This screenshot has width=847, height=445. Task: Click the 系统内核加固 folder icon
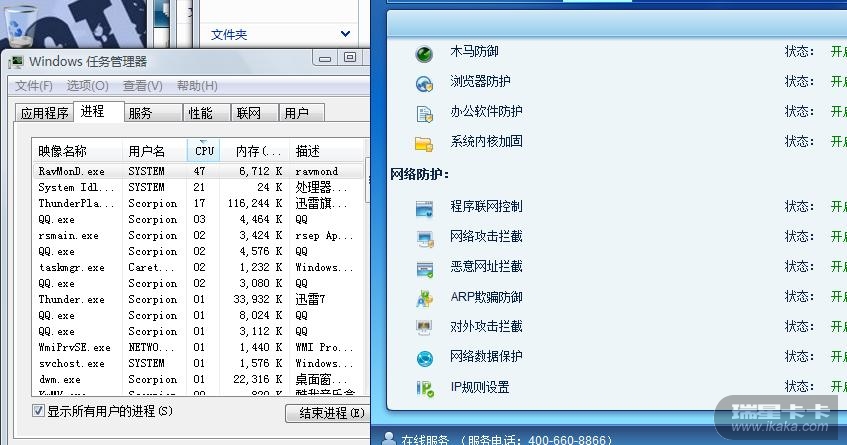point(424,144)
